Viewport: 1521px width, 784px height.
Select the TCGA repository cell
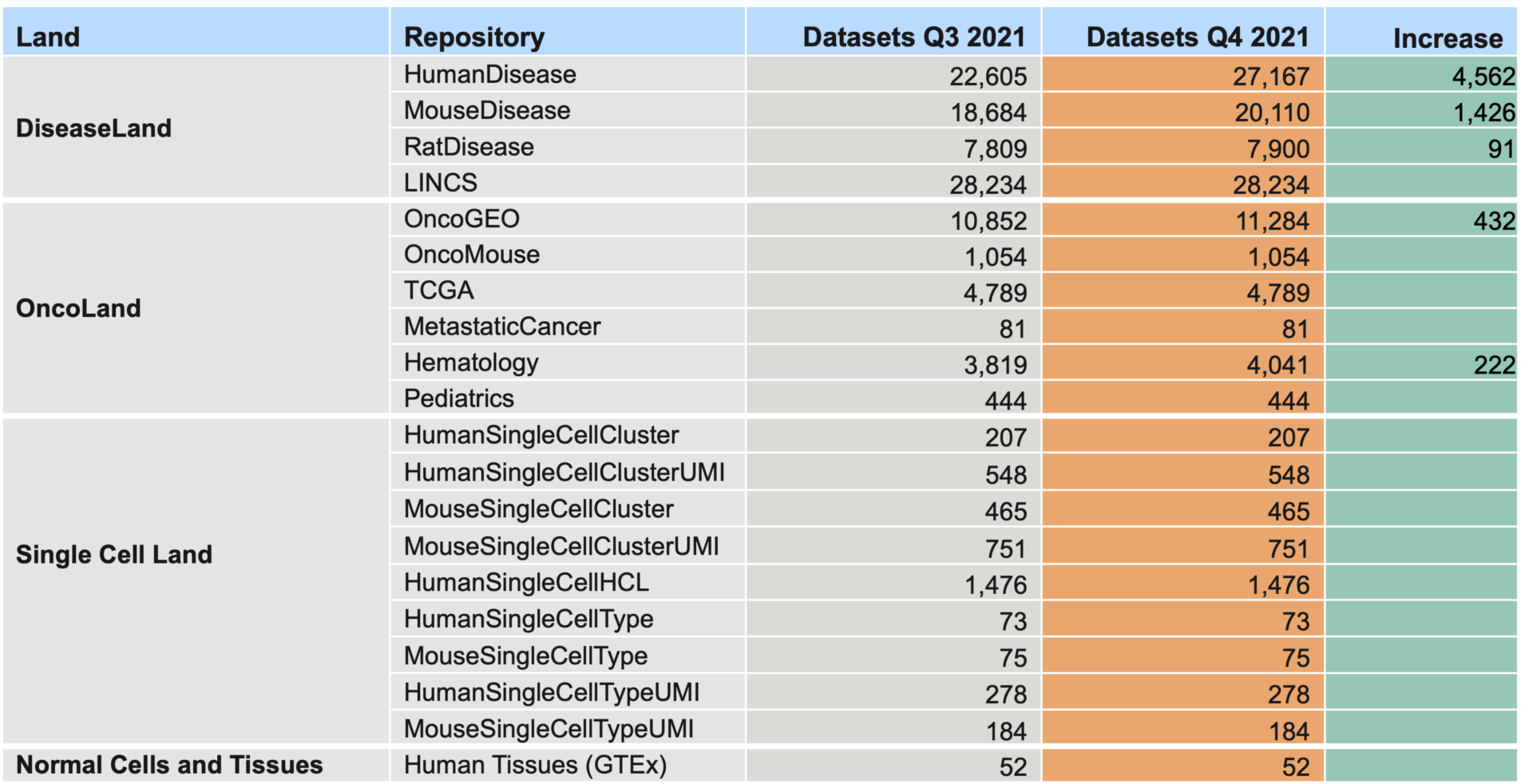[438, 291]
